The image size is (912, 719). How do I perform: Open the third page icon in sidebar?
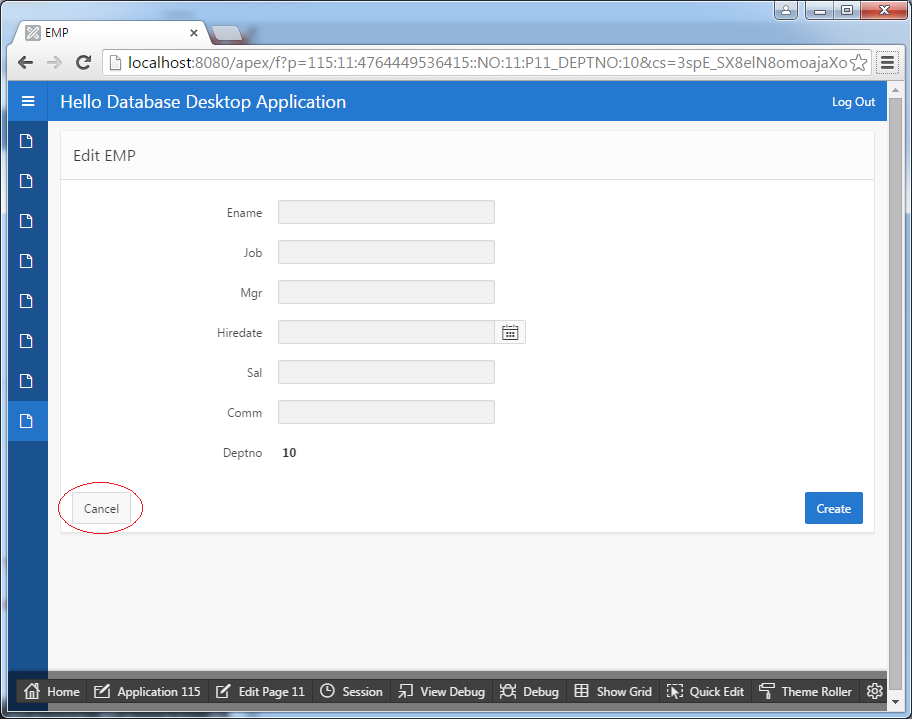tap(27, 221)
